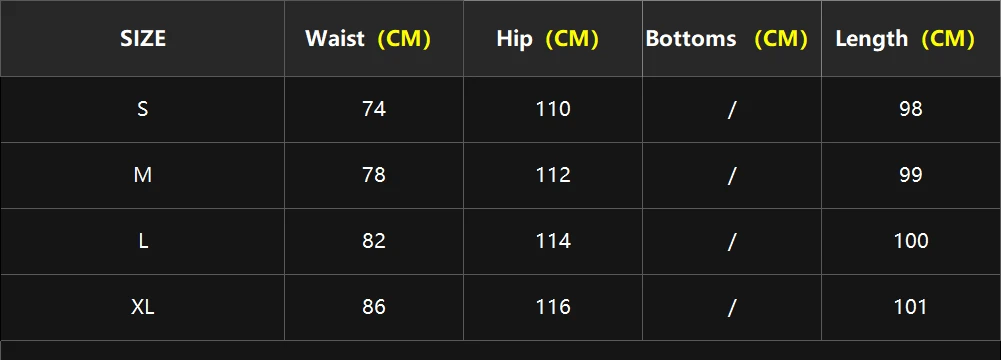Viewport: 1001px width, 360px height.
Task: Click the Hip (CM) column header
Action: pyautogui.click(x=553, y=38)
